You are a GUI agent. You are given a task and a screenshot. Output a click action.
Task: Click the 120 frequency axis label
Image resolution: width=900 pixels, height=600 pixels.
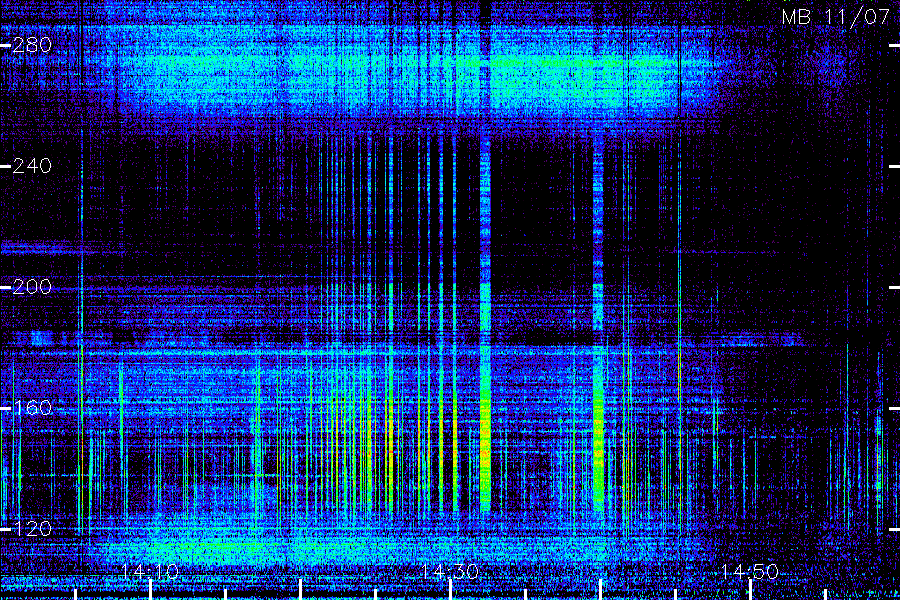pos(32,528)
